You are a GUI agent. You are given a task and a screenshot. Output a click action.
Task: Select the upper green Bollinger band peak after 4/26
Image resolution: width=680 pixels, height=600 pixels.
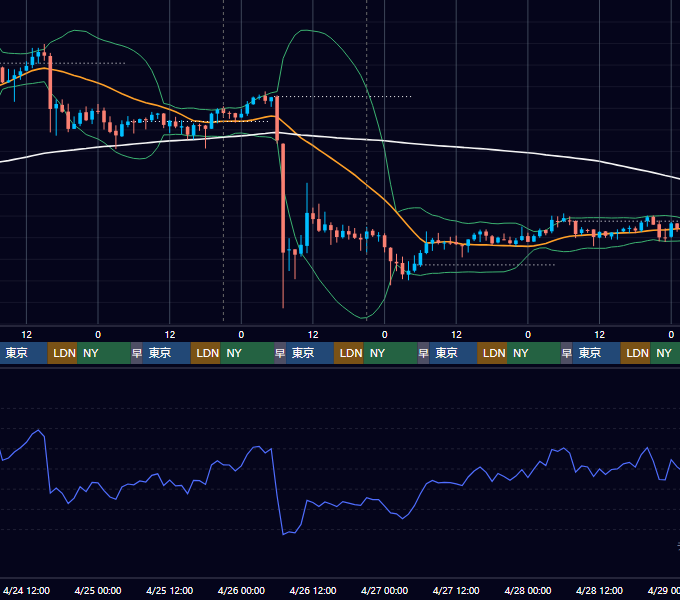pyautogui.click(x=306, y=30)
